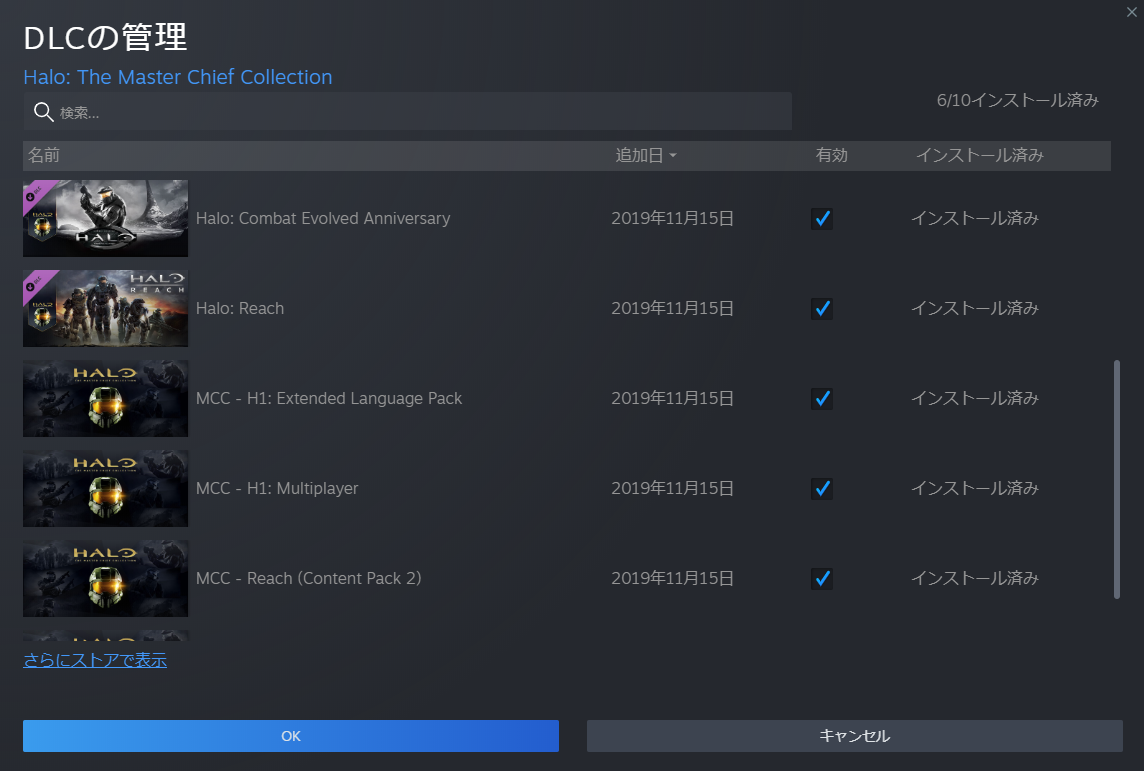Click the DLC list vertical scrollbar
This screenshot has height=771, width=1144.
coord(1116,479)
